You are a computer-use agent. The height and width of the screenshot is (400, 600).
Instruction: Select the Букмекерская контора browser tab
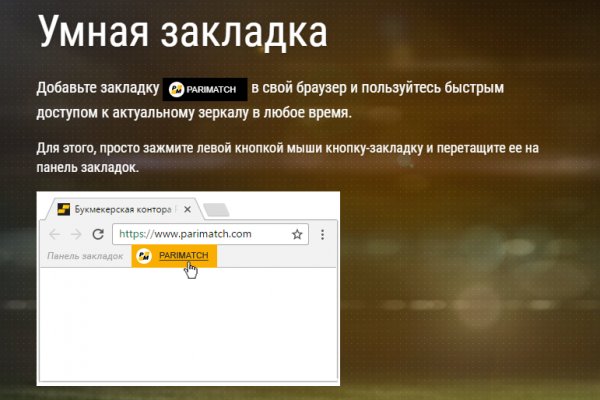tap(125, 210)
